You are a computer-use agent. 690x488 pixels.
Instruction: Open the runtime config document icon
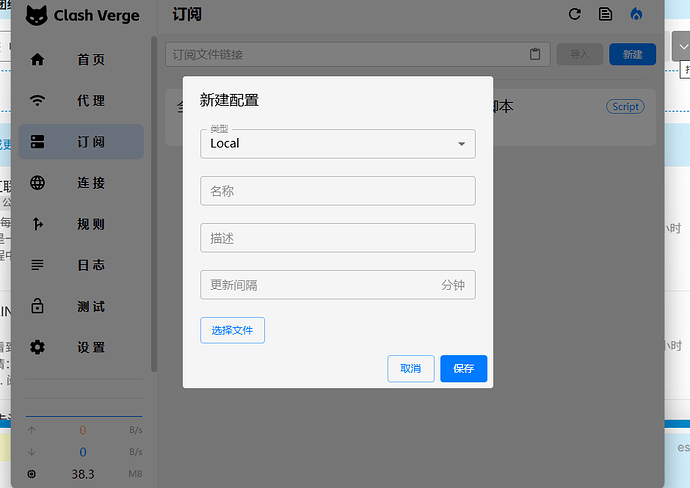(x=606, y=14)
